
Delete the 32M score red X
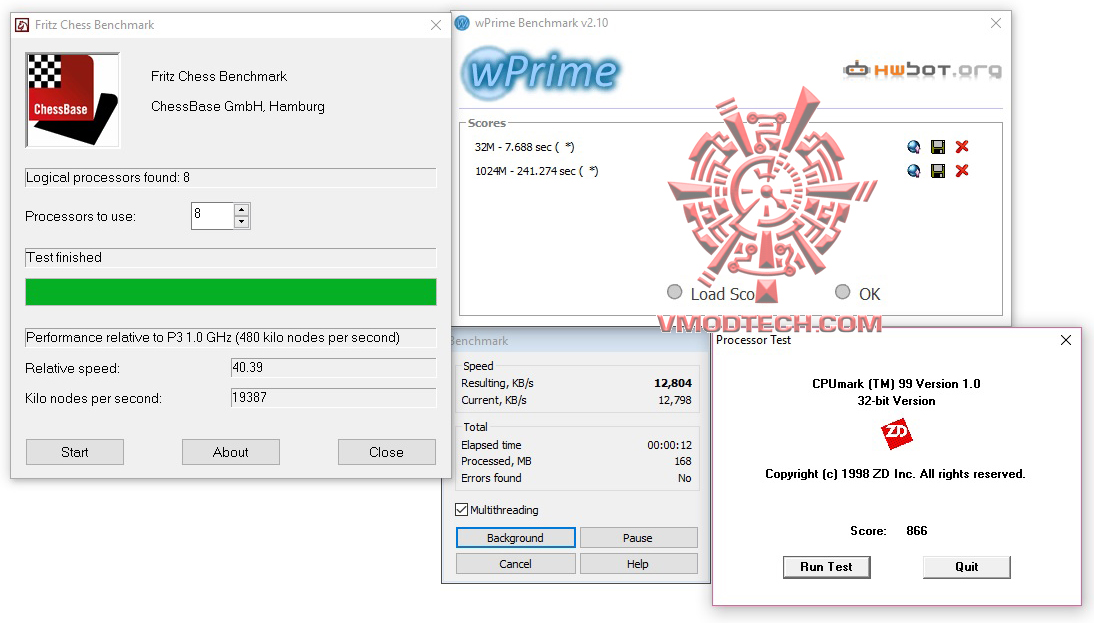pos(962,147)
